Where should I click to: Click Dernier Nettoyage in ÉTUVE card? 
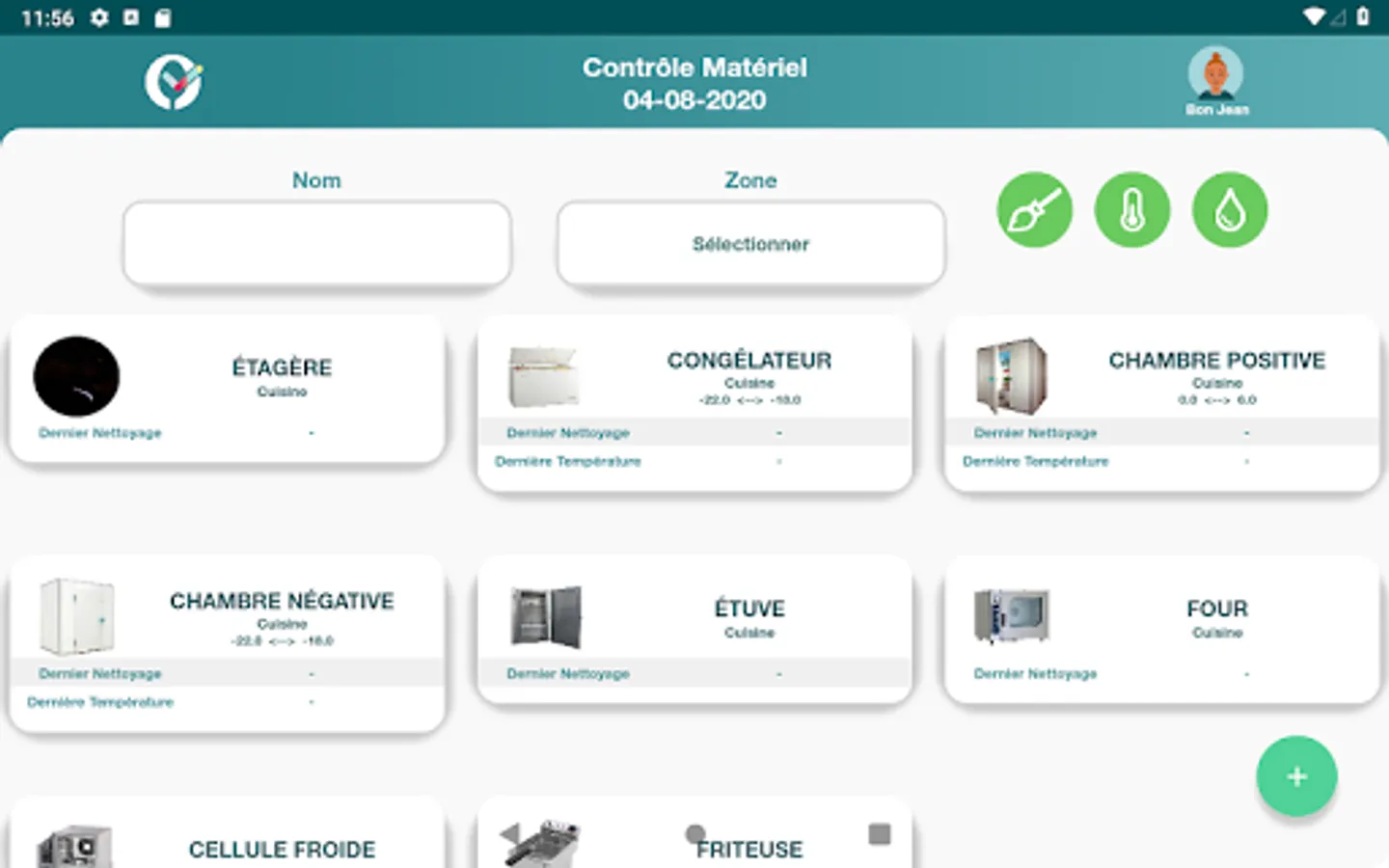click(568, 673)
